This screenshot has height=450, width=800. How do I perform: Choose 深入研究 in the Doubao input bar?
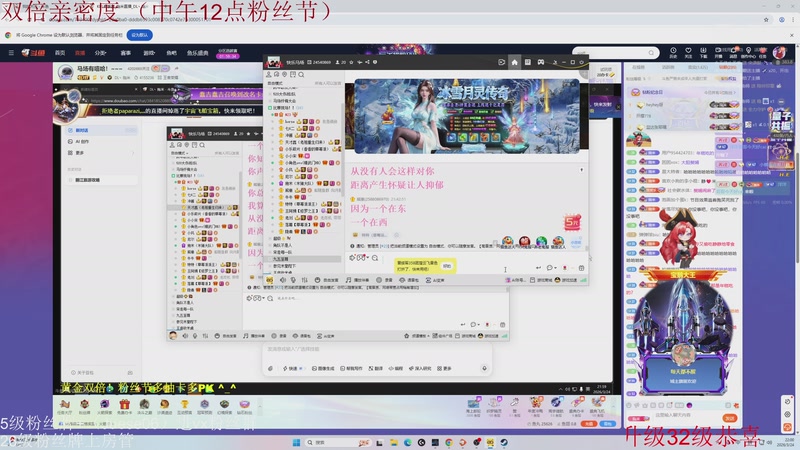tap(419, 368)
